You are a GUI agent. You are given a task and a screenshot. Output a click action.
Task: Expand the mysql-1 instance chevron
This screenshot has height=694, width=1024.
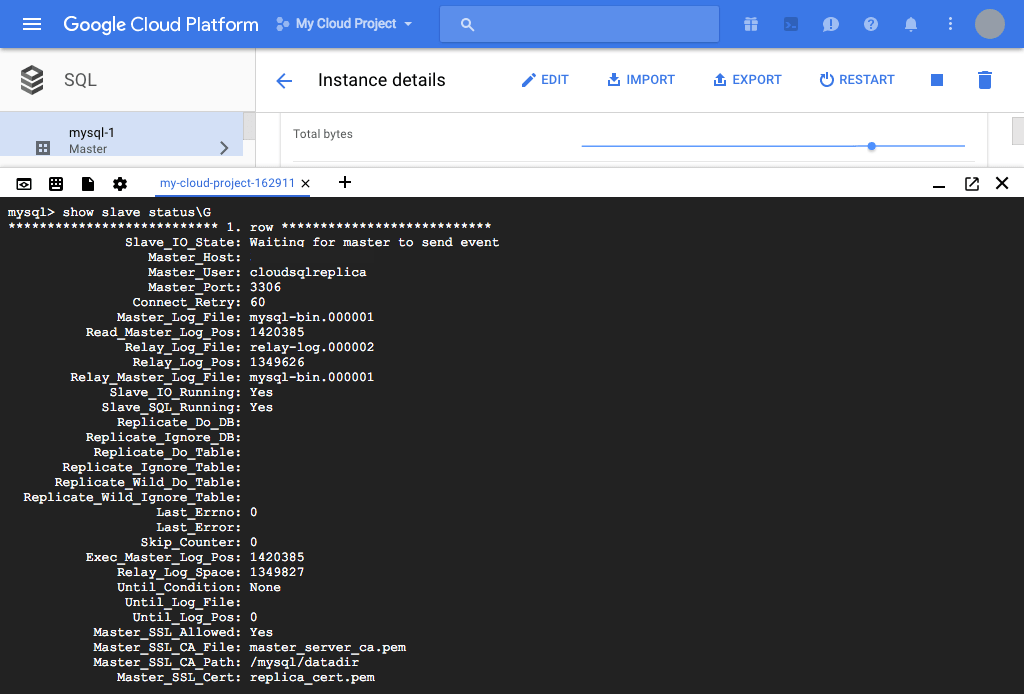tap(224, 148)
